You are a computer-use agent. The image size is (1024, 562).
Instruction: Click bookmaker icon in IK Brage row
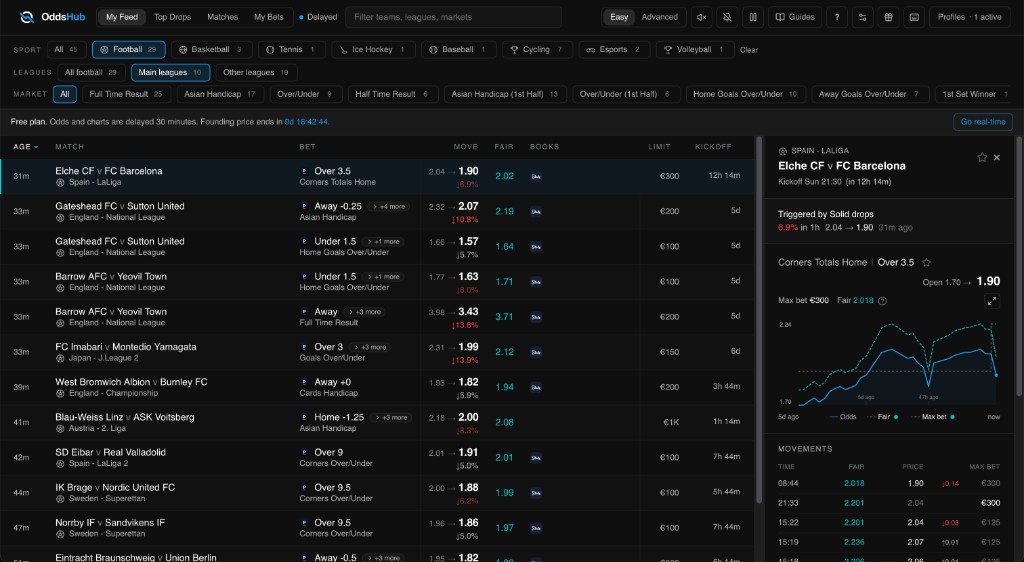pos(536,493)
